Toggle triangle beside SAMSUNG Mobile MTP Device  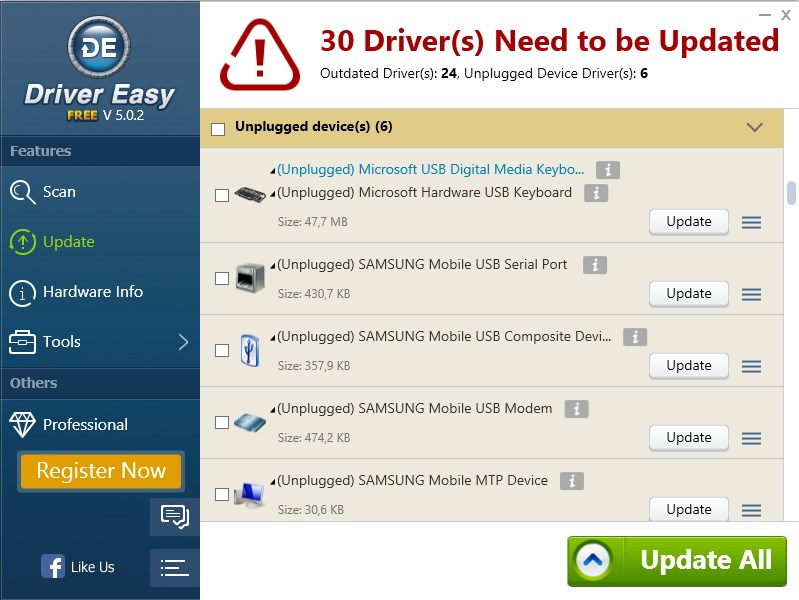point(273,482)
